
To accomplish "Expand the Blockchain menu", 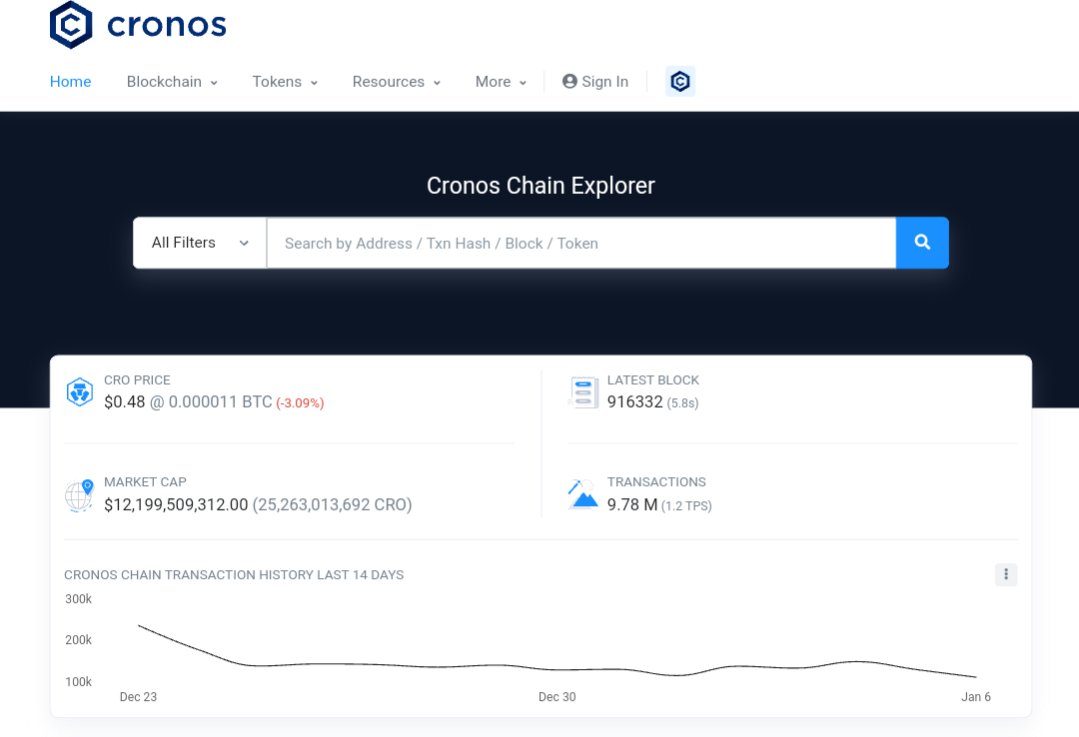I will [x=172, y=81].
